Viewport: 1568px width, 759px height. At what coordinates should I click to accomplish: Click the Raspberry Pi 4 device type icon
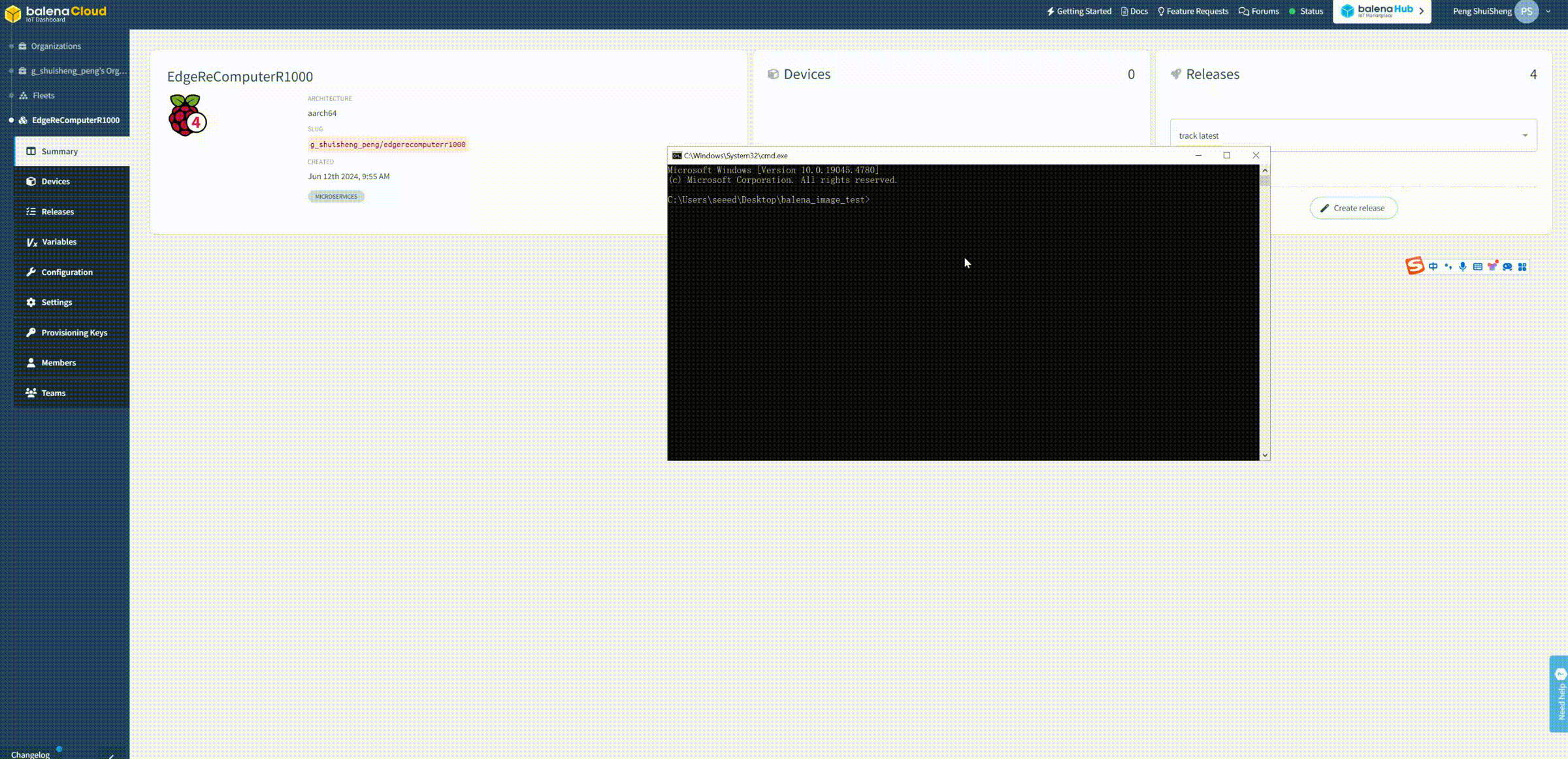(188, 115)
